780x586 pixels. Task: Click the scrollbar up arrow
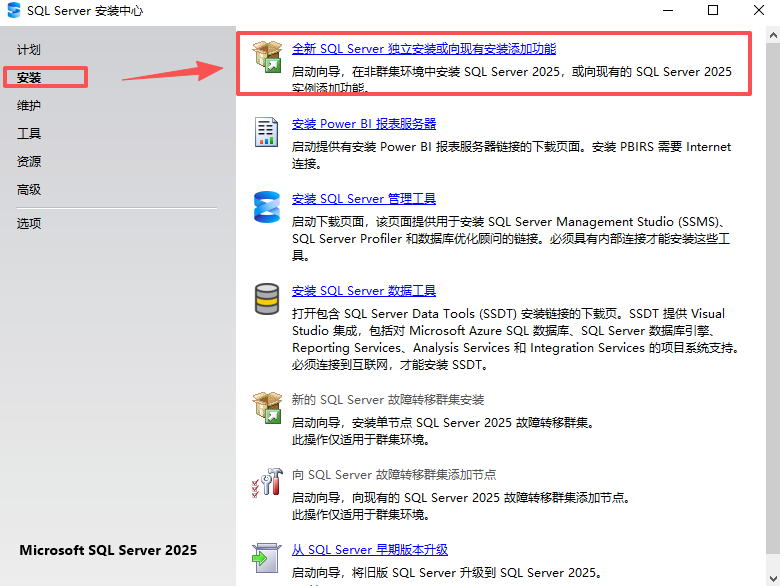773,35
